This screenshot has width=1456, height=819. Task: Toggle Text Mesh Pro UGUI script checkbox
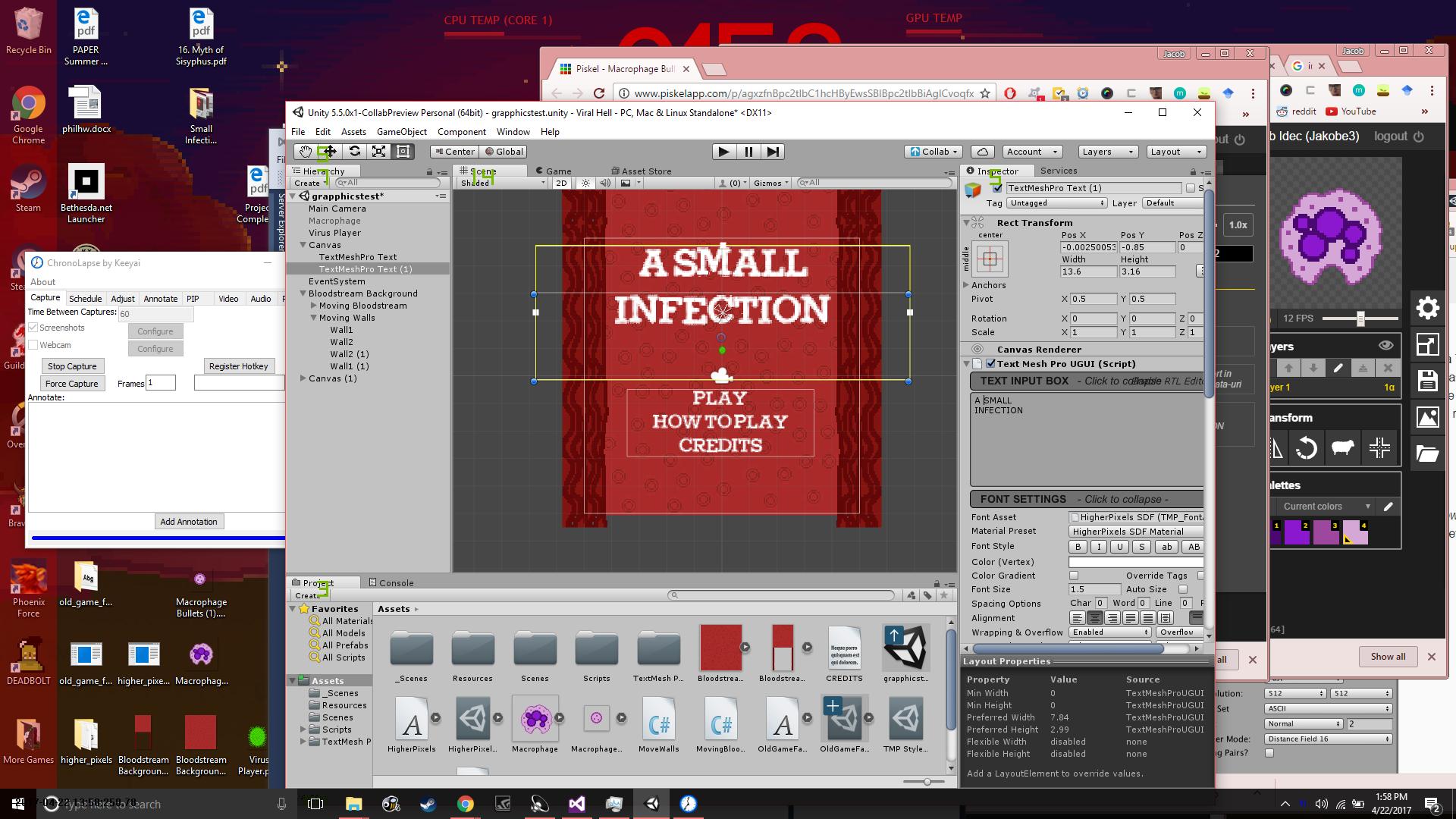(x=990, y=364)
